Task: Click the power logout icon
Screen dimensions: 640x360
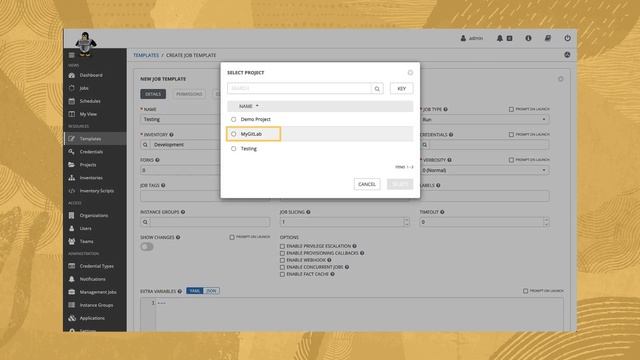Action: coord(567,38)
